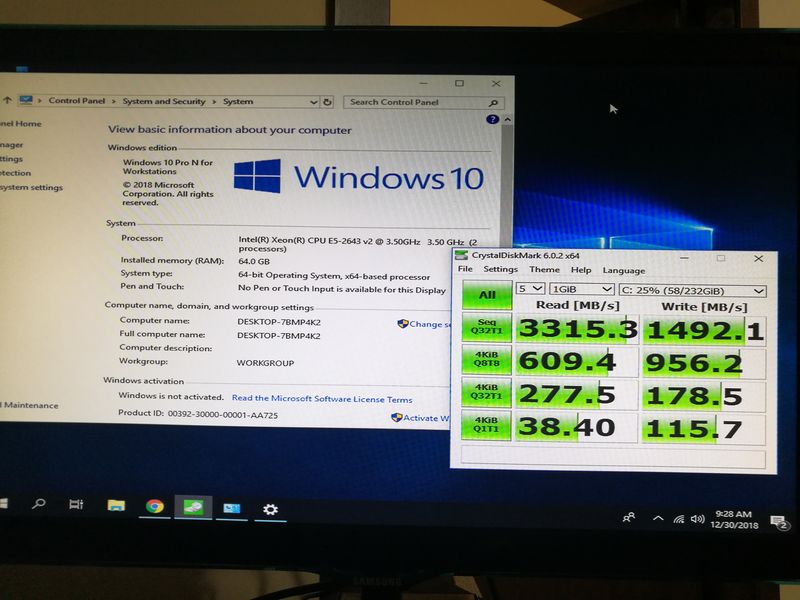Open the Settings menu in CrystalDiskMark
The image size is (800, 600).
500,269
